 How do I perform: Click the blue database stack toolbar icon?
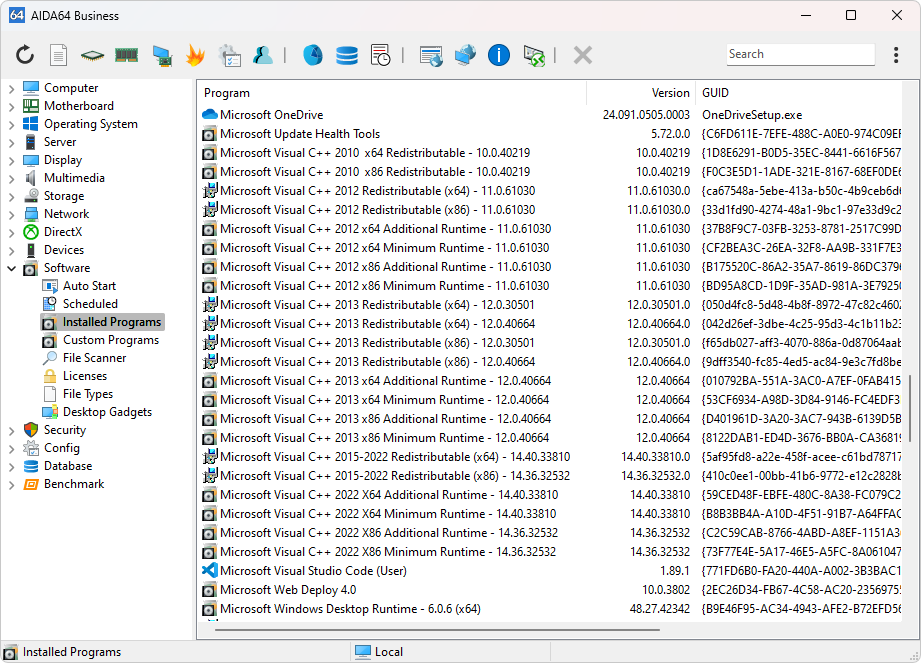pos(346,55)
